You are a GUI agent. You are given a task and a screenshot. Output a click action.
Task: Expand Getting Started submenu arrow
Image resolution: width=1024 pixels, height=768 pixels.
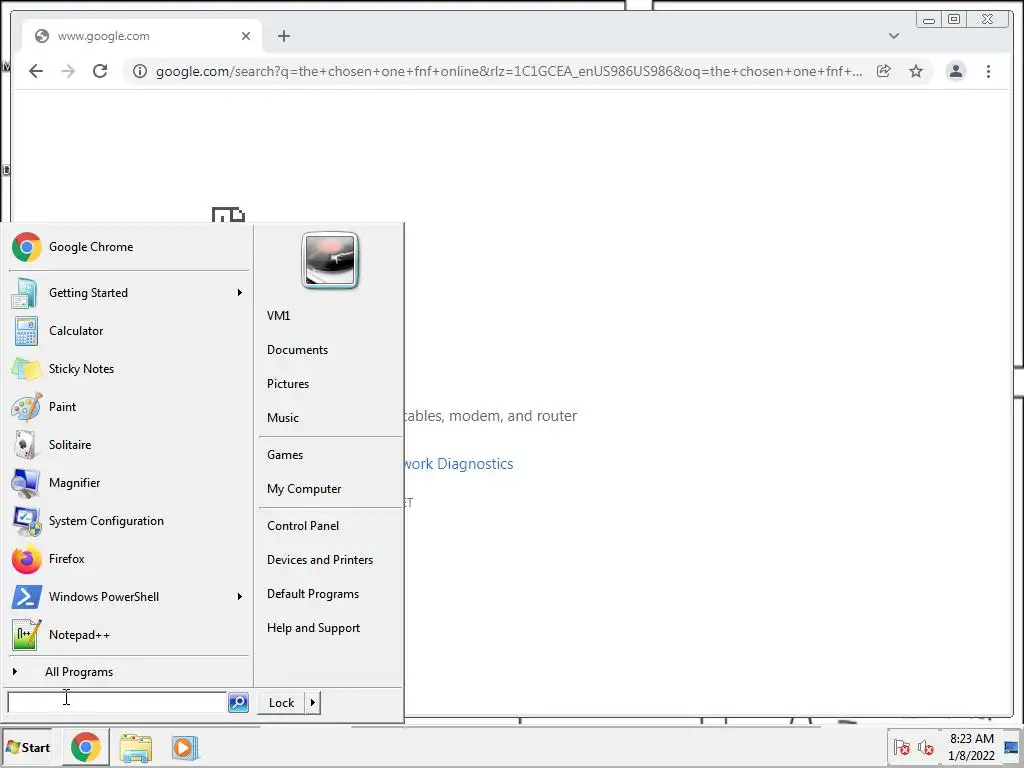240,293
